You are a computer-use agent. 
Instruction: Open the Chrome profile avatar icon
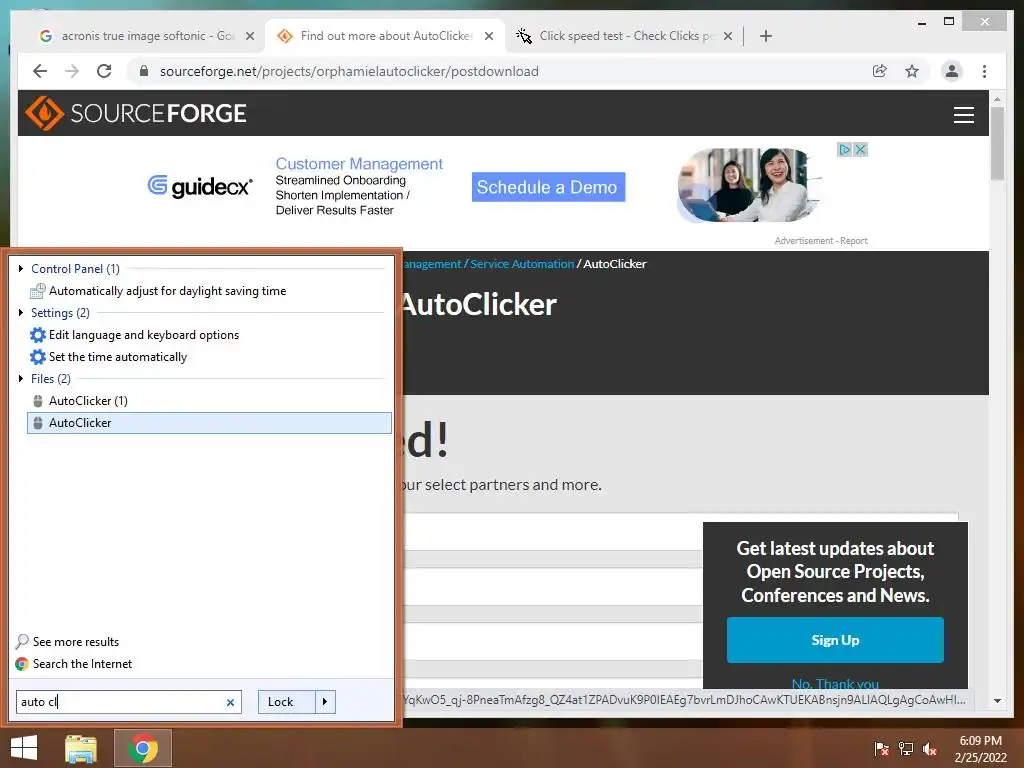tap(952, 71)
